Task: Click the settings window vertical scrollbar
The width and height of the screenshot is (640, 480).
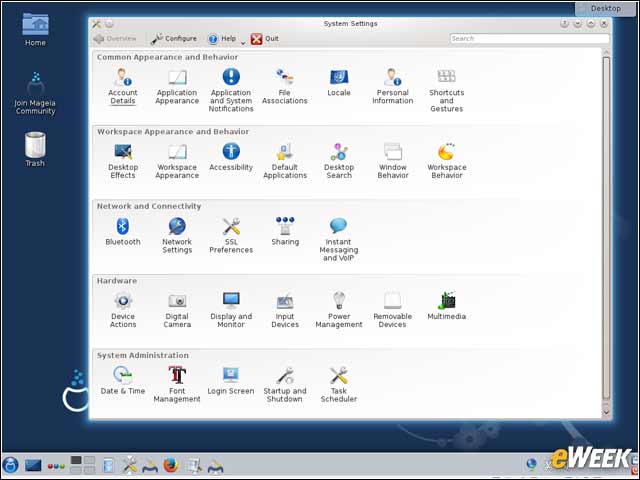Action: pyautogui.click(x=606, y=229)
